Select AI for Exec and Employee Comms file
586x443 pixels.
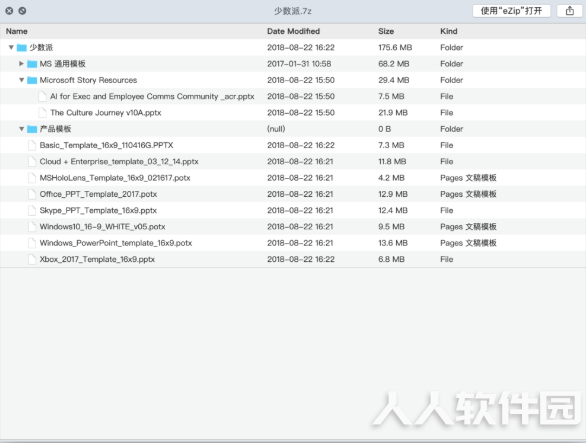[x=152, y=96]
